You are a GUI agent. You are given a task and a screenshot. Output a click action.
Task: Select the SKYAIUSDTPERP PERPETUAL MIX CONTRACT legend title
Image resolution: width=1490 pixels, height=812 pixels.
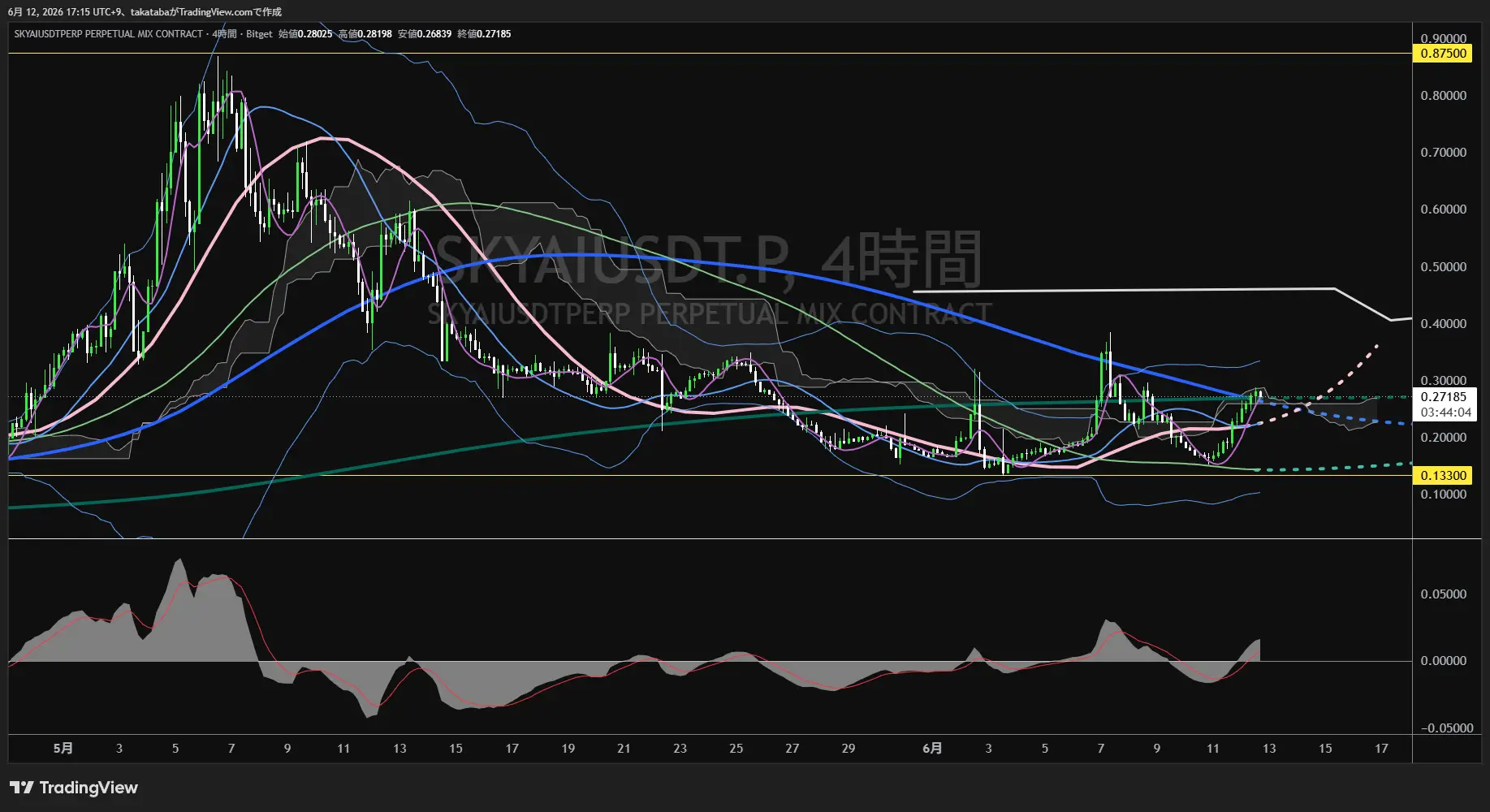[x=108, y=34]
